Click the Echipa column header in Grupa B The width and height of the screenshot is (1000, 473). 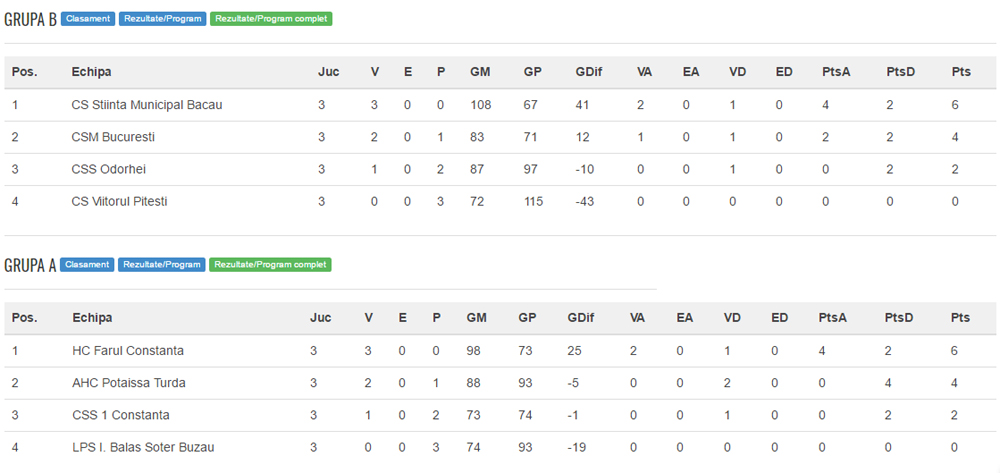(91, 72)
